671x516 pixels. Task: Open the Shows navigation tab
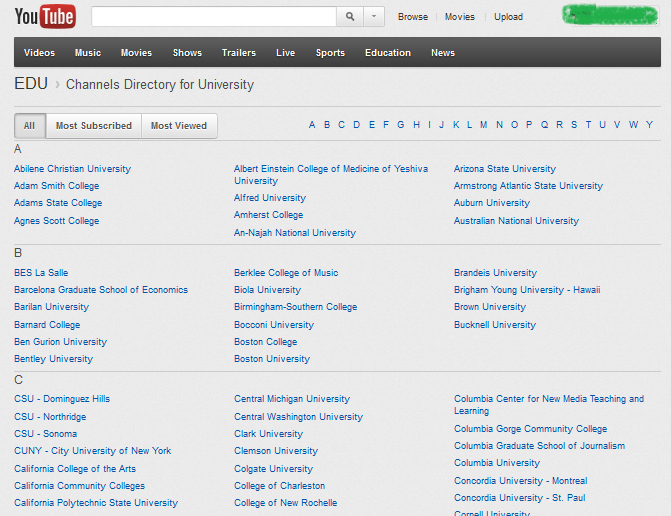[187, 53]
